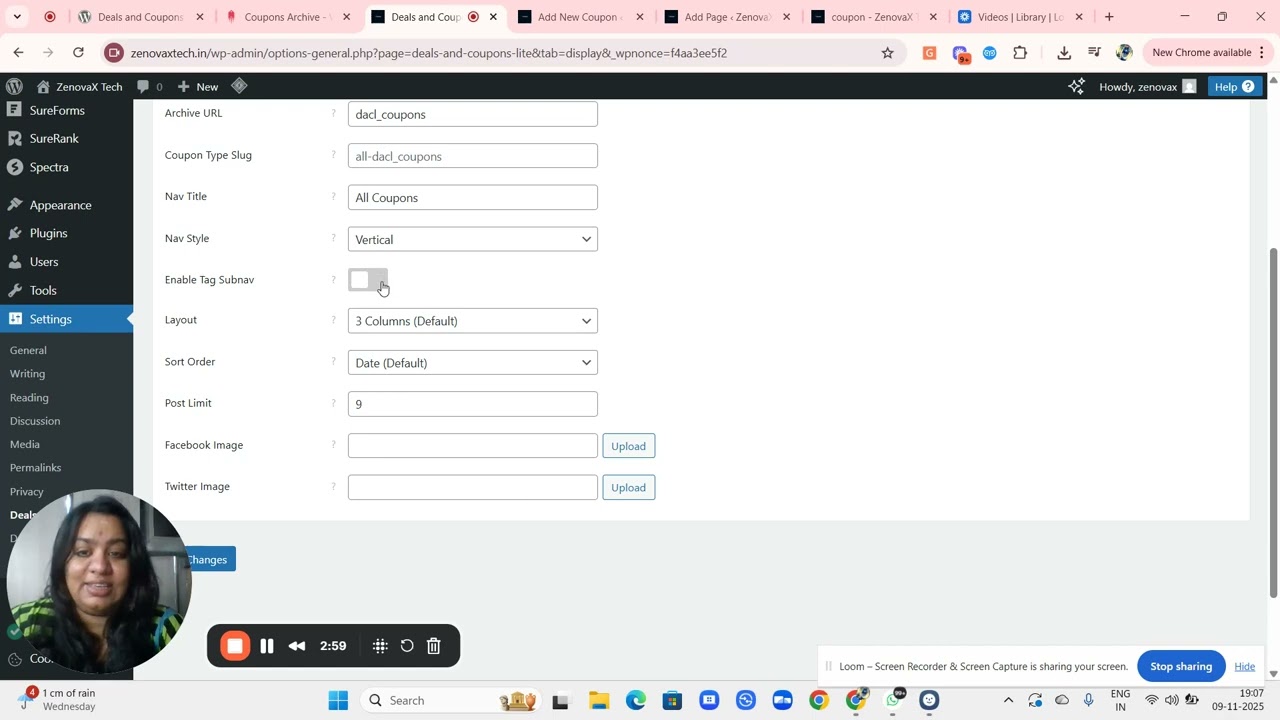Open the Help panel tab

(1235, 87)
